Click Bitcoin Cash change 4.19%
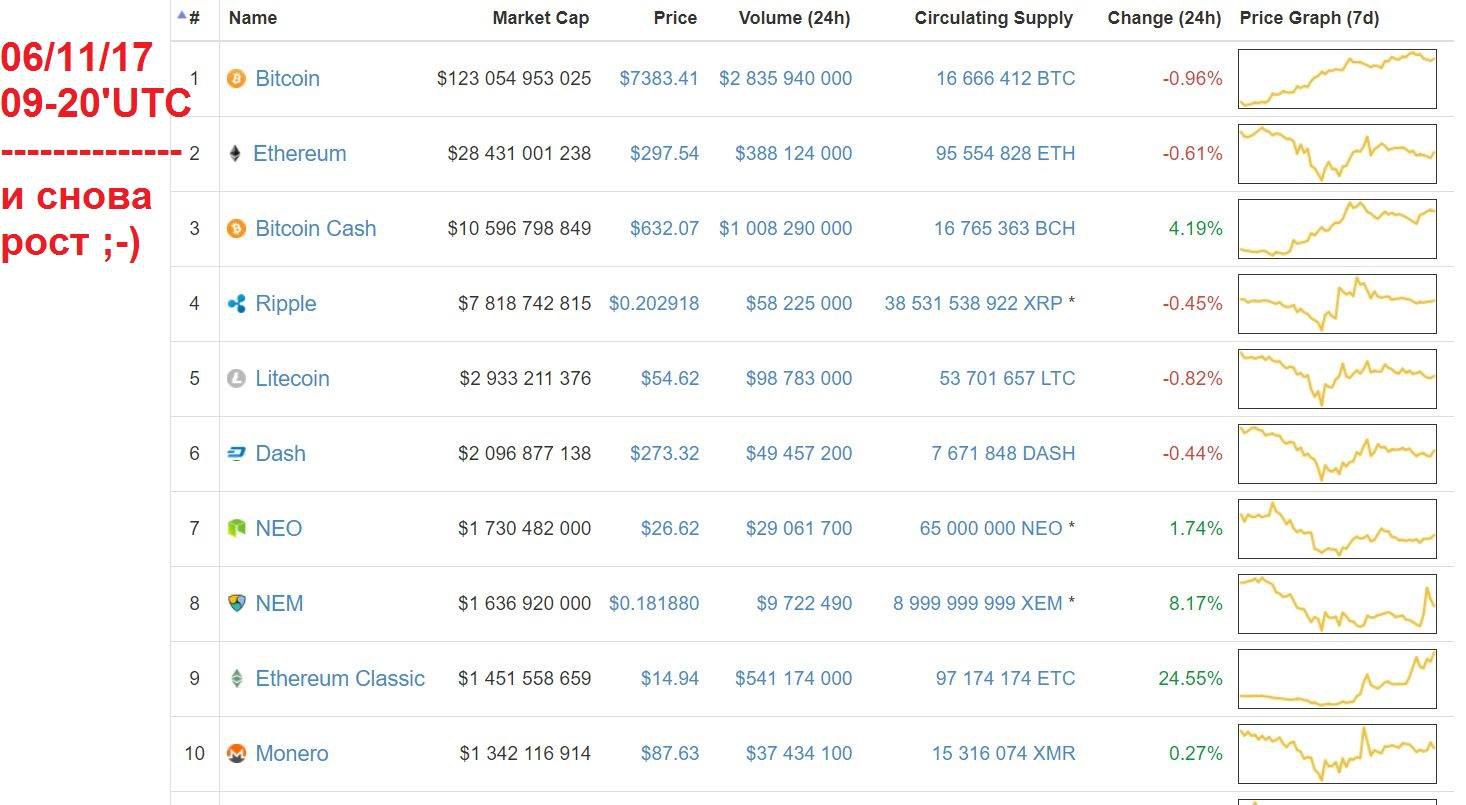The height and width of the screenshot is (805, 1466). click(1196, 228)
